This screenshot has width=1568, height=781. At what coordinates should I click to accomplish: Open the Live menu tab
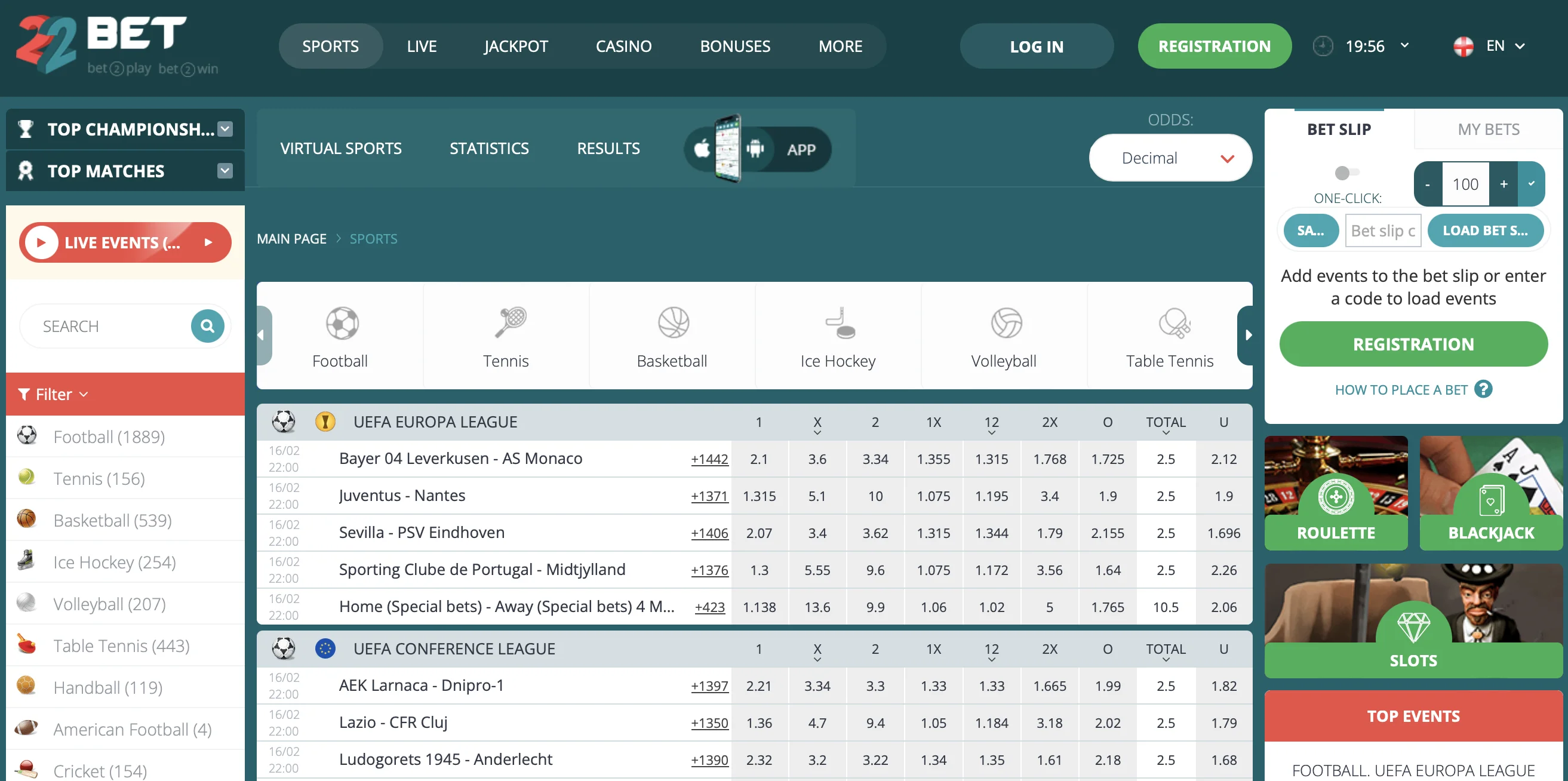click(x=422, y=46)
